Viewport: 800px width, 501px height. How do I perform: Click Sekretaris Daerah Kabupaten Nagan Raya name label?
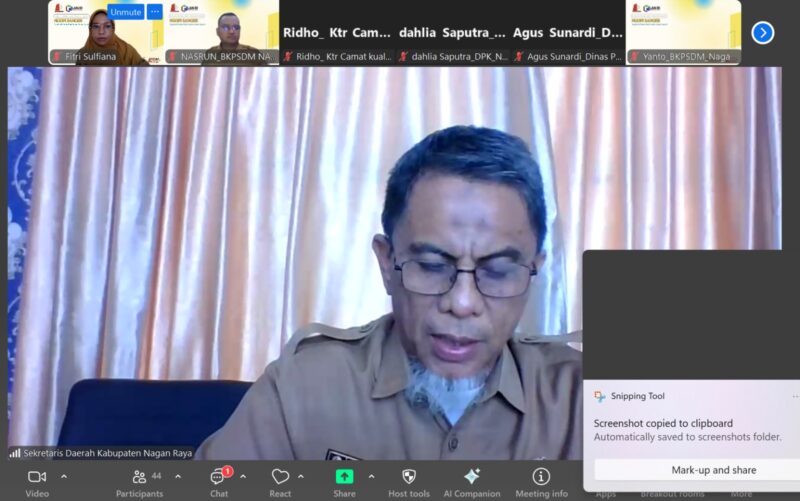(x=108, y=453)
